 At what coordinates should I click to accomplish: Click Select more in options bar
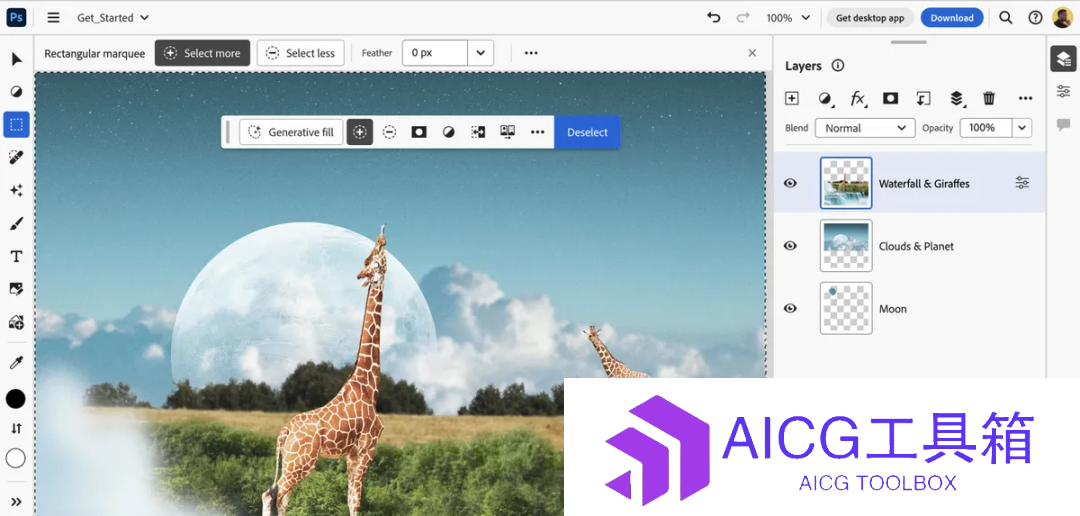(x=202, y=53)
